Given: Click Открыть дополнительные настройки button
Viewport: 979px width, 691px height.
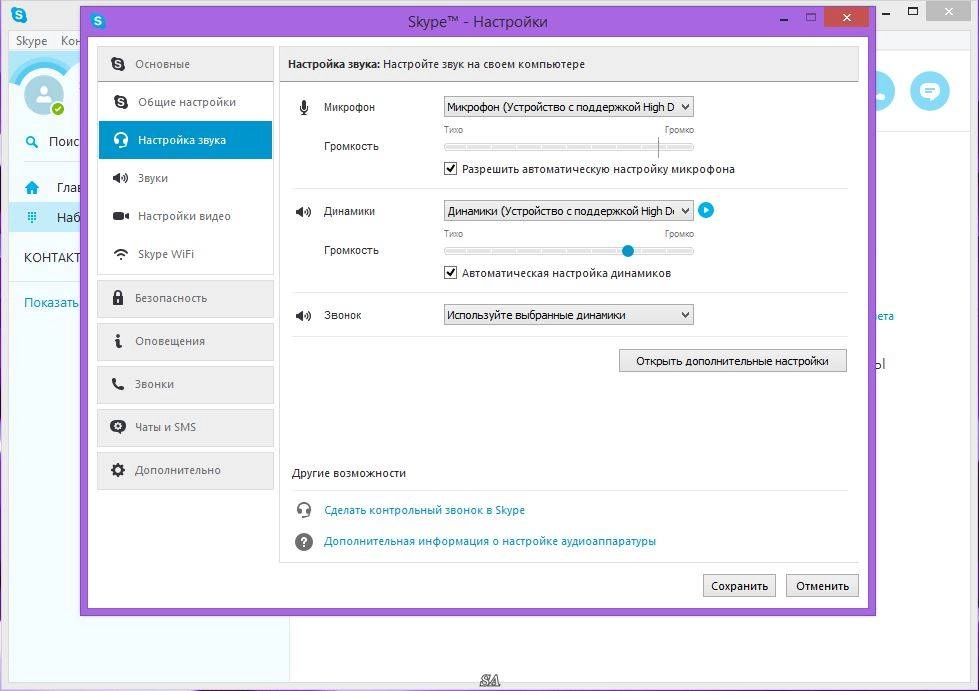Looking at the screenshot, I should (732, 361).
